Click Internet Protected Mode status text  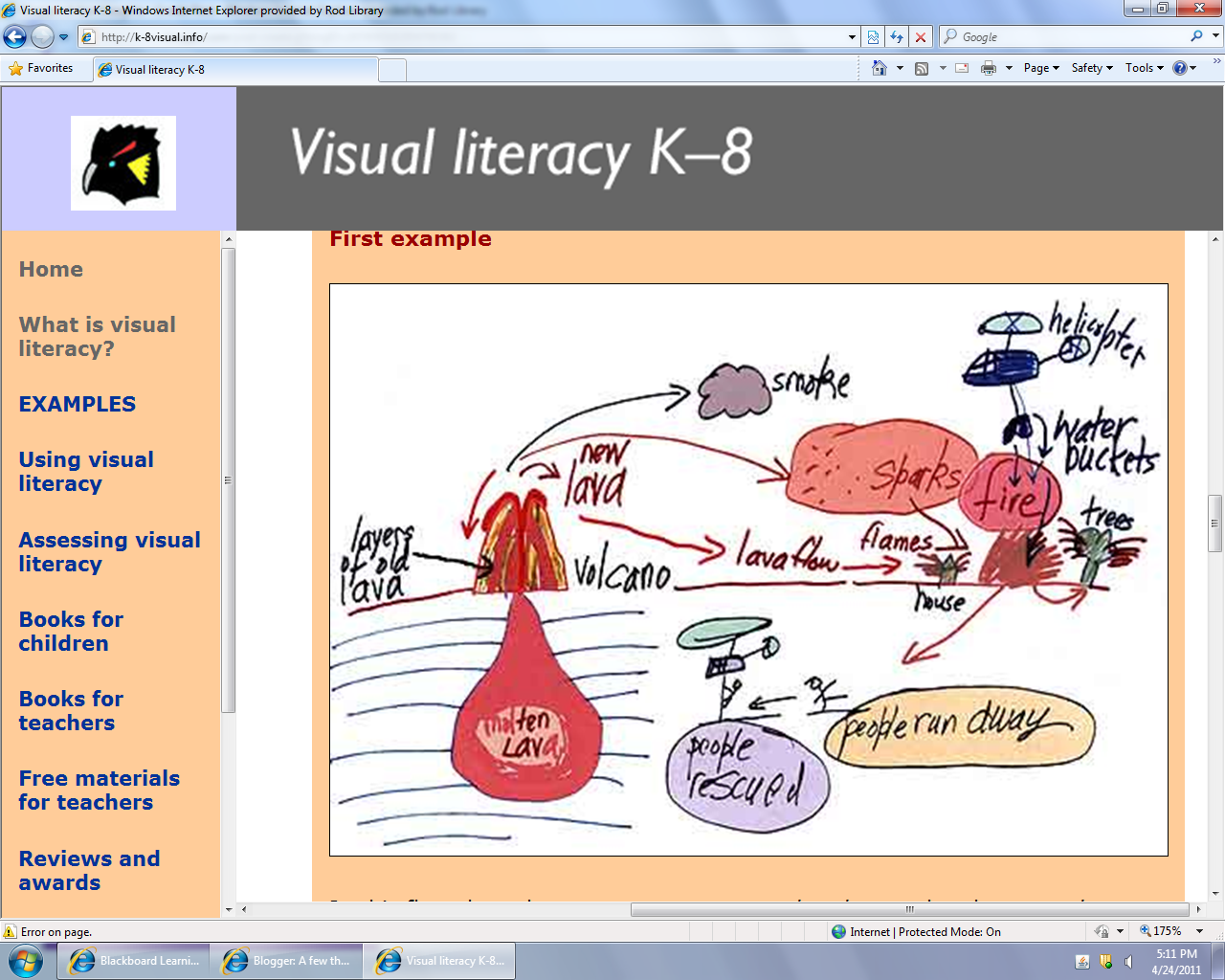point(924,932)
